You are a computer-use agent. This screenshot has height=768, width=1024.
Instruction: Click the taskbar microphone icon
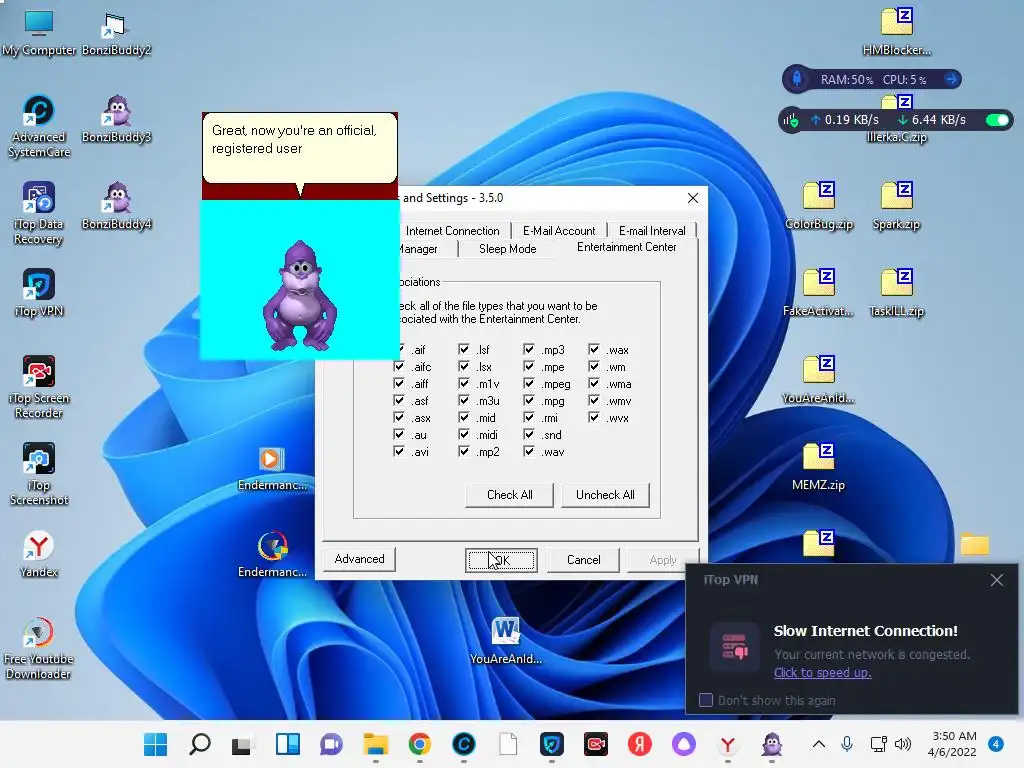[x=847, y=744]
